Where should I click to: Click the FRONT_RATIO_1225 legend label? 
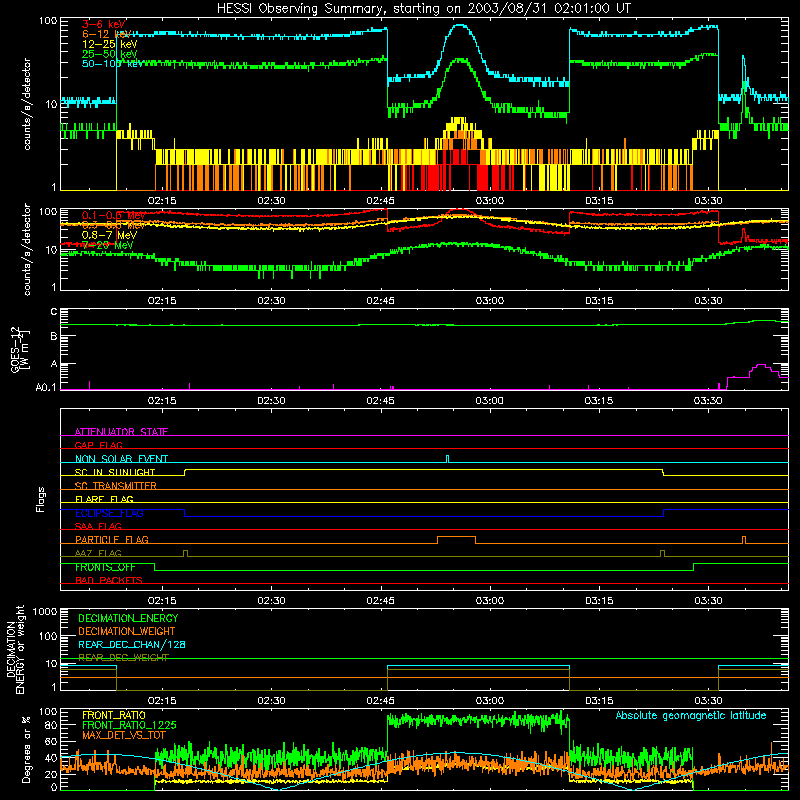click(129, 725)
